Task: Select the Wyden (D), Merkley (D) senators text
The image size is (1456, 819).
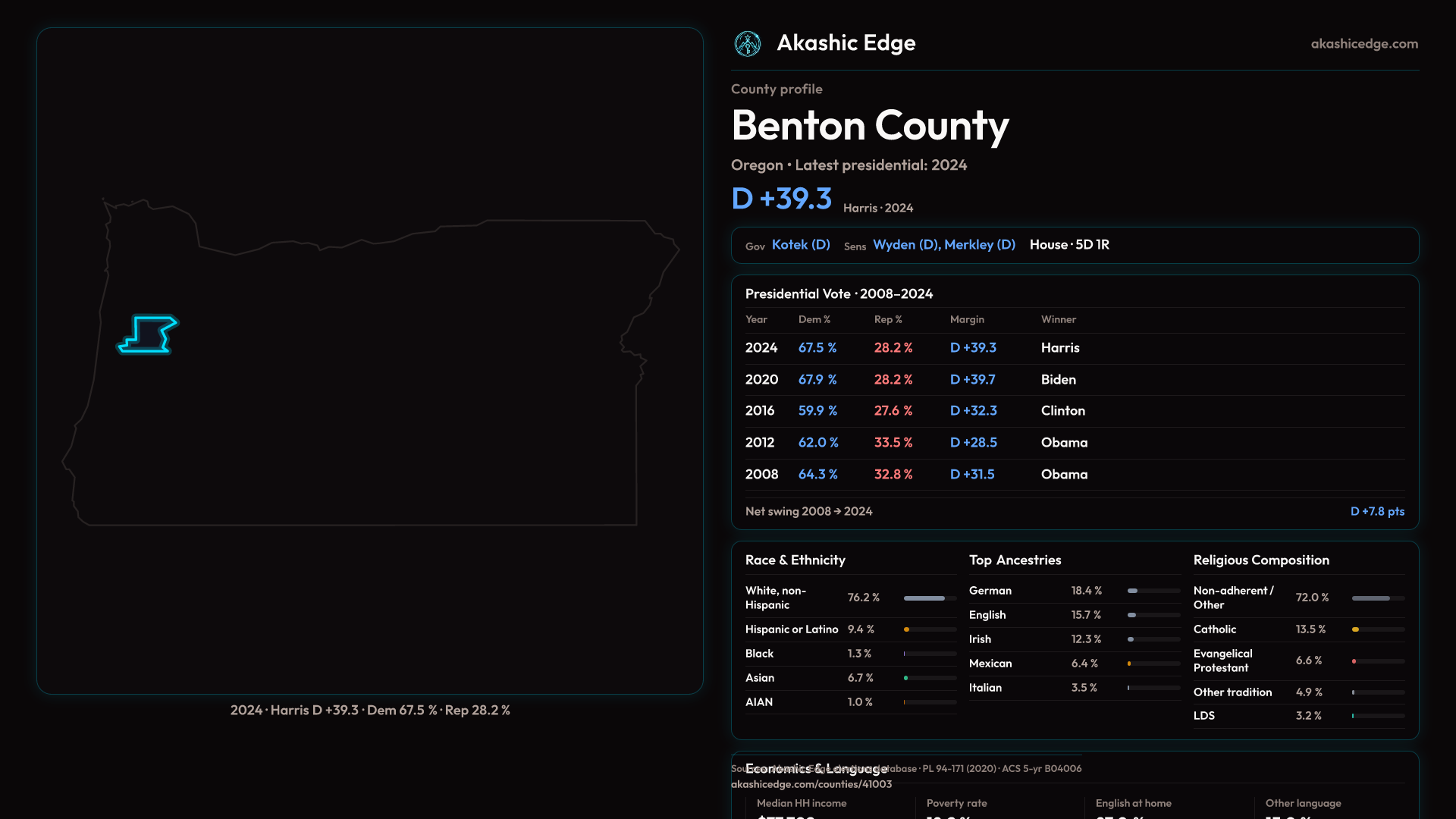Action: coord(943,245)
